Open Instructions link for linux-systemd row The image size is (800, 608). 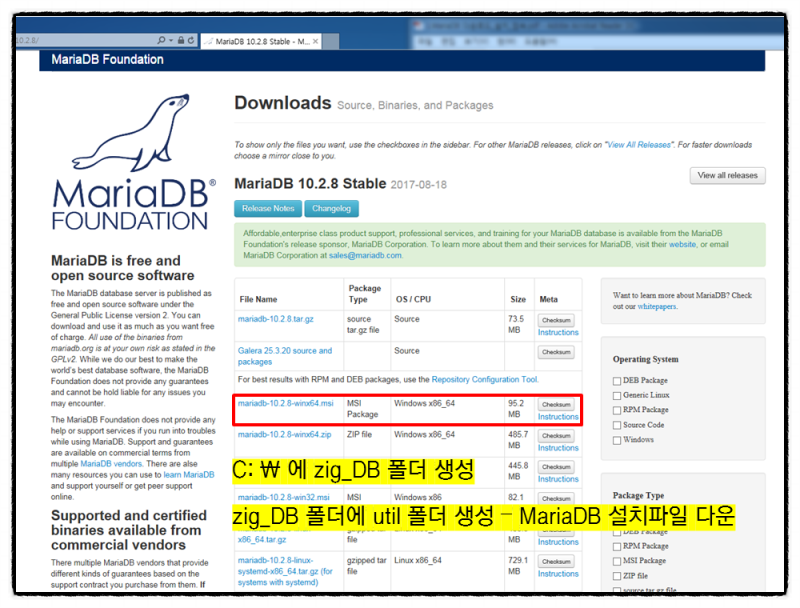(558, 574)
